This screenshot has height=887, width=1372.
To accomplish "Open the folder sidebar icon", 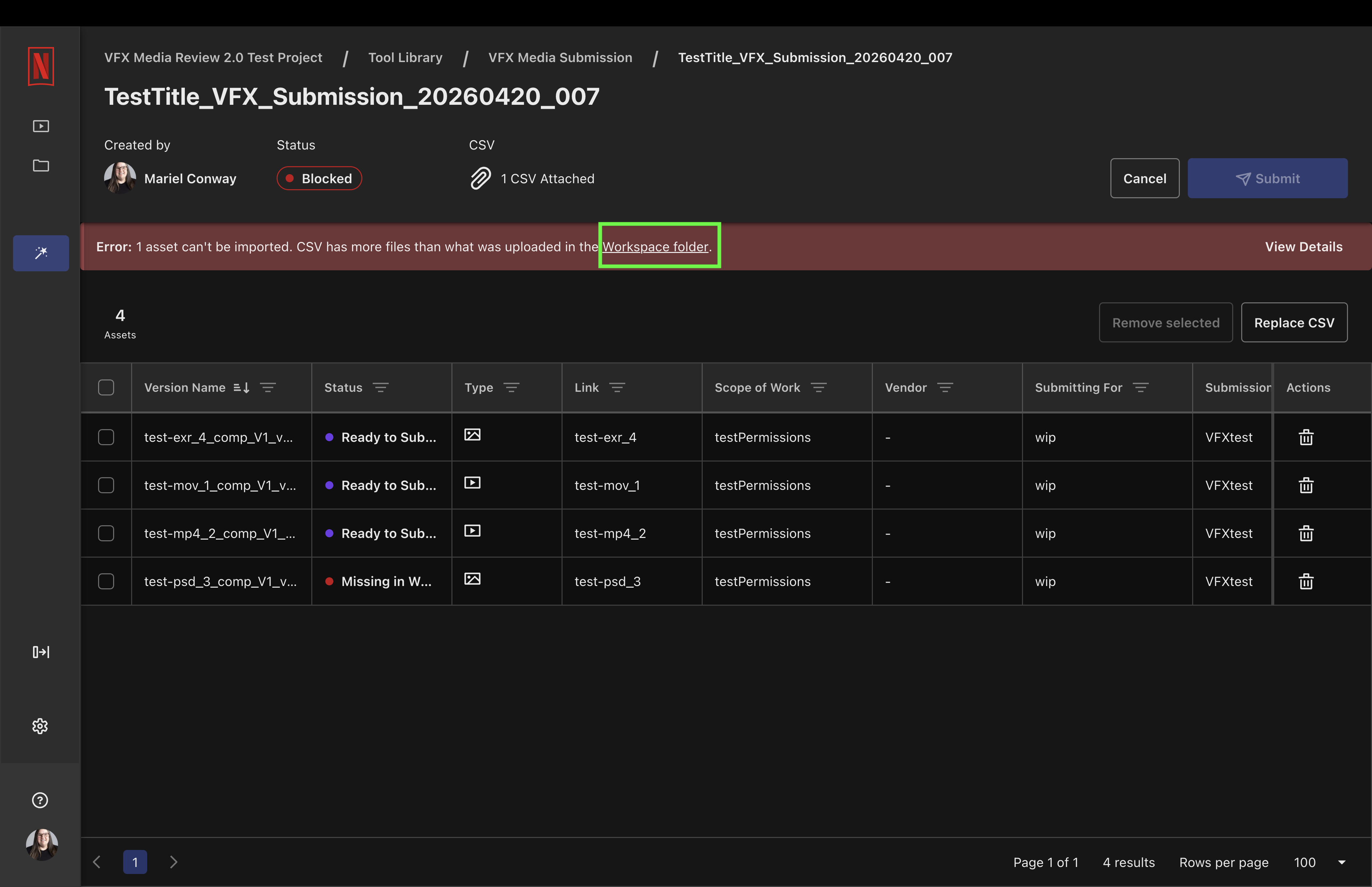I will tap(41, 166).
